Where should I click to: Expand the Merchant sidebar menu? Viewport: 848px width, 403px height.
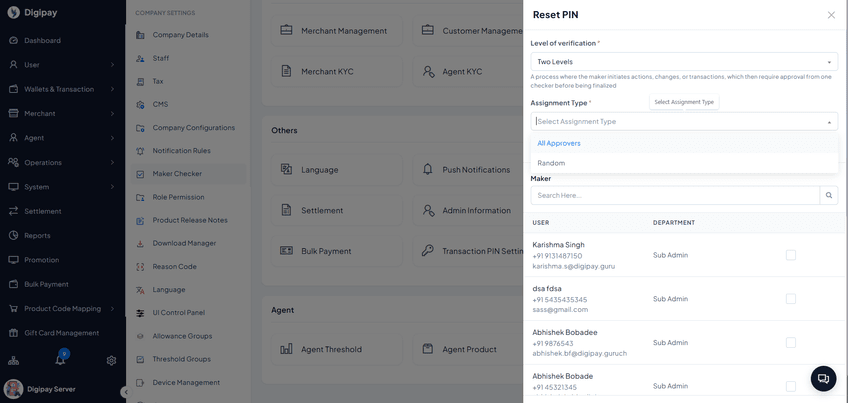pyautogui.click(x=112, y=114)
